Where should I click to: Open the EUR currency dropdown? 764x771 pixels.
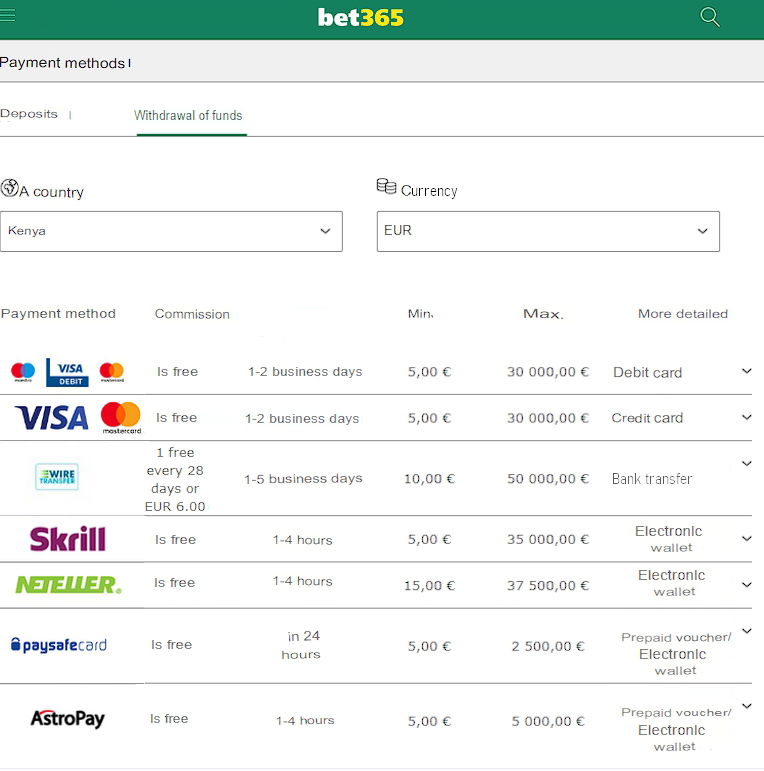pyautogui.click(x=548, y=231)
